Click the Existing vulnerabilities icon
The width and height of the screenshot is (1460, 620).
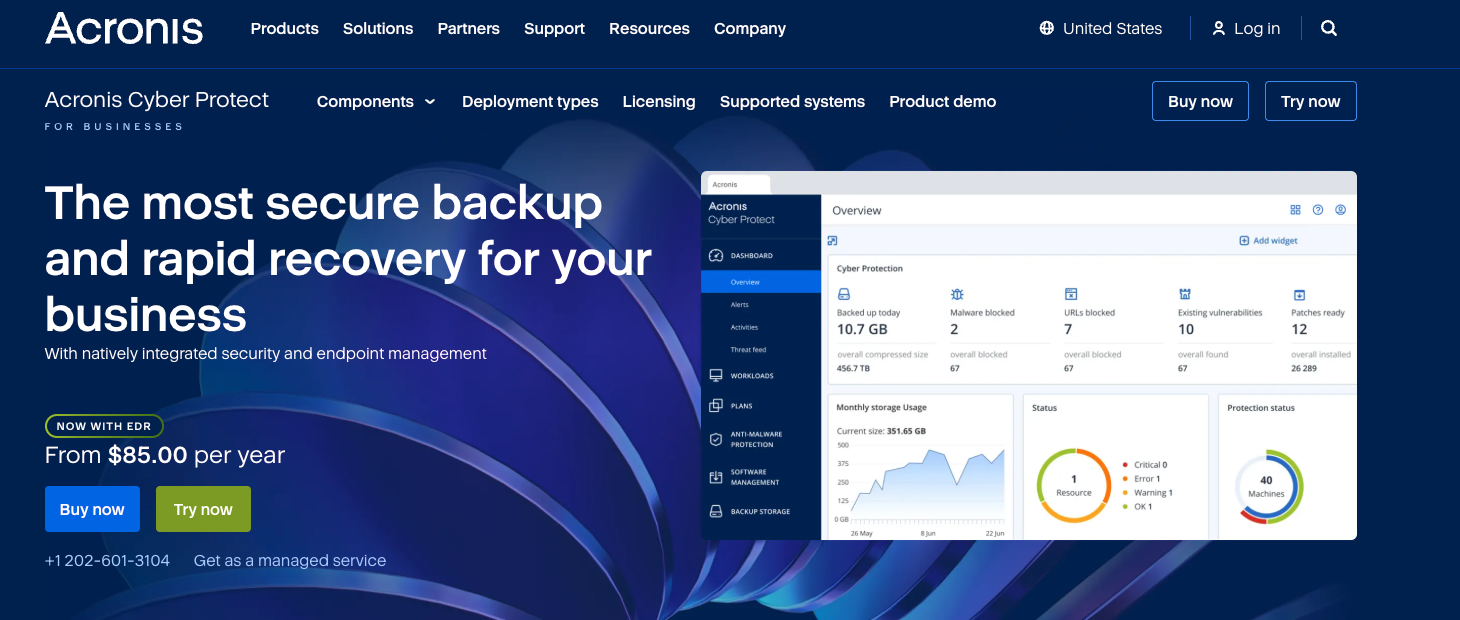tap(1185, 294)
